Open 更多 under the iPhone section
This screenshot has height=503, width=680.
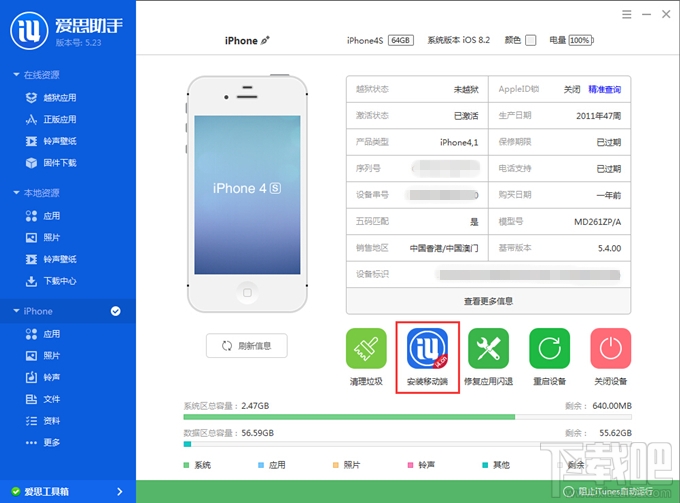(43, 442)
